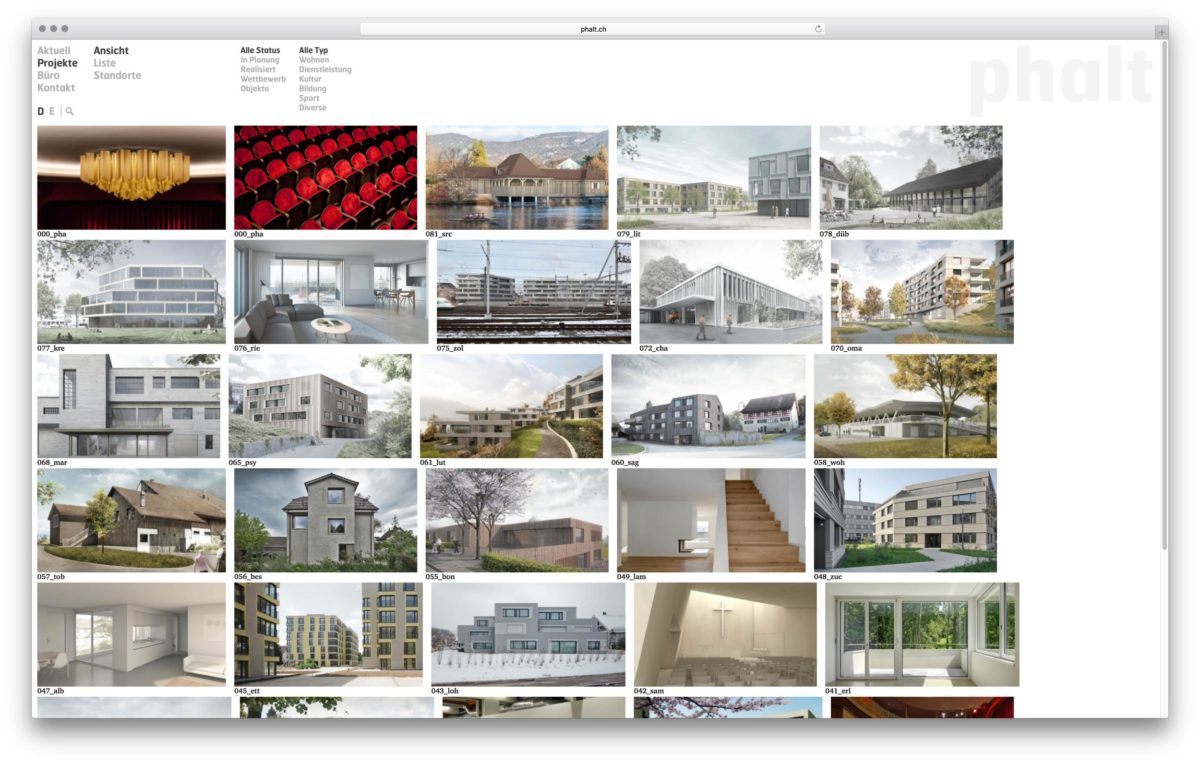
Task: Select Alle Status filter
Action: click(260, 50)
